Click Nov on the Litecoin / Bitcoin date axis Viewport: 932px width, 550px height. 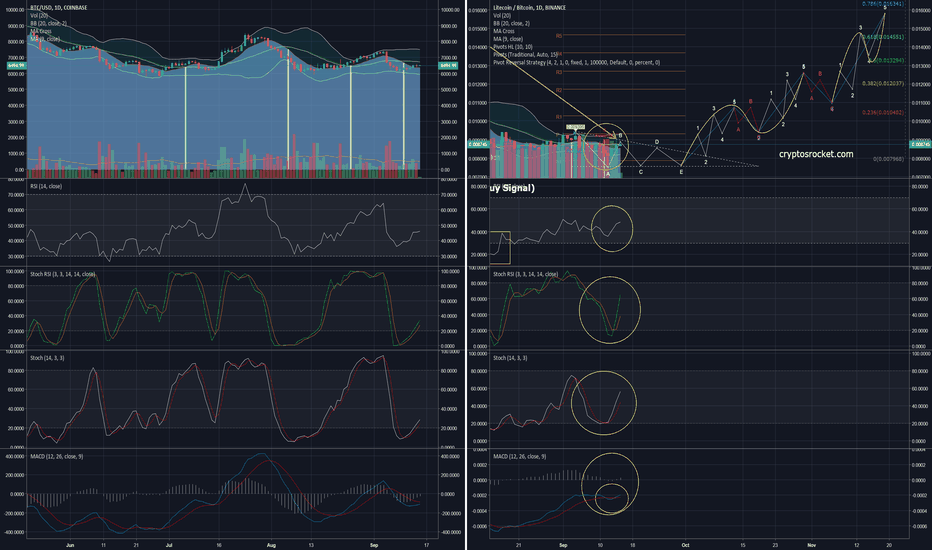(811, 545)
